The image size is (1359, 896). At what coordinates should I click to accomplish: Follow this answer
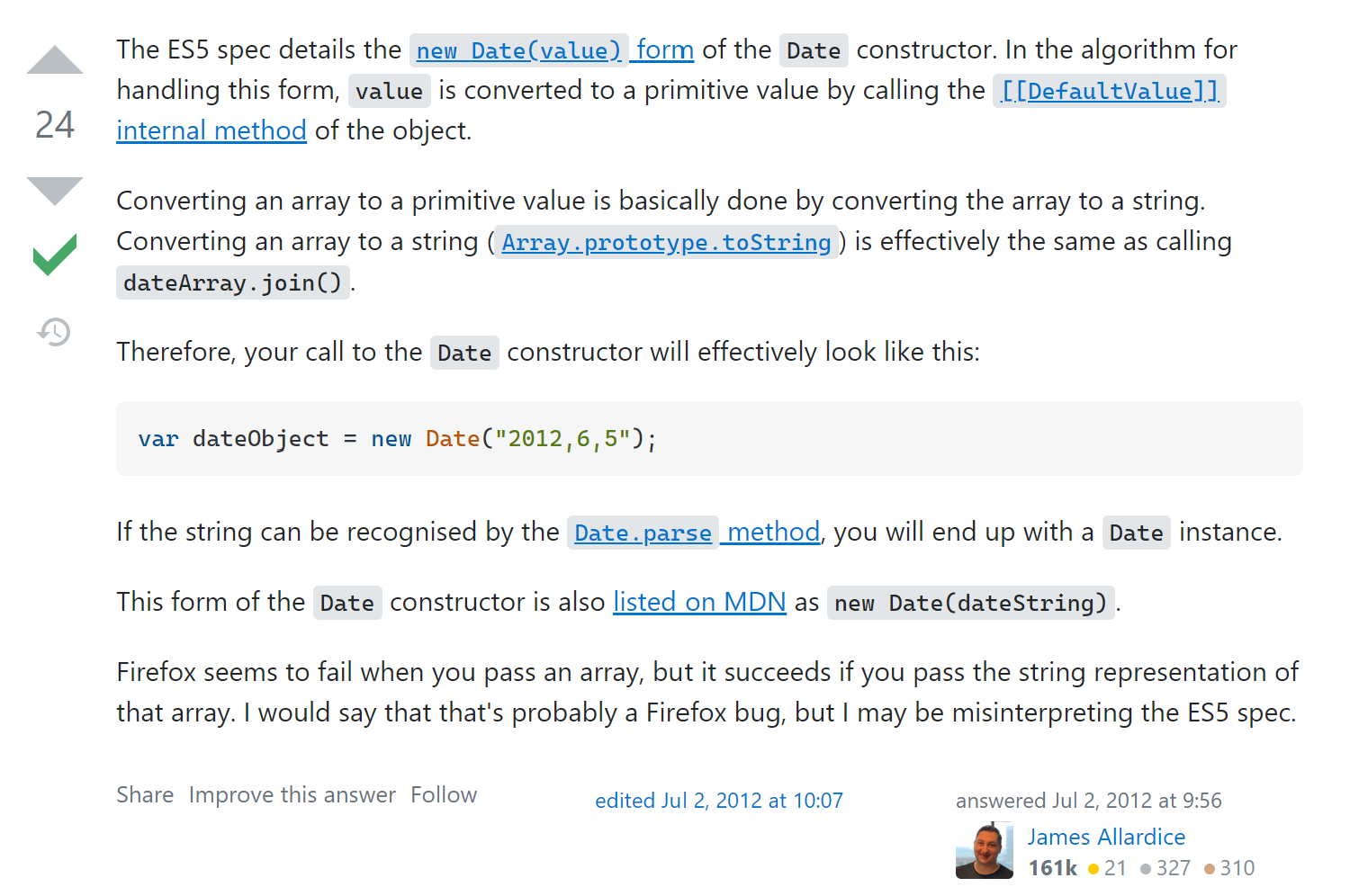click(x=444, y=794)
